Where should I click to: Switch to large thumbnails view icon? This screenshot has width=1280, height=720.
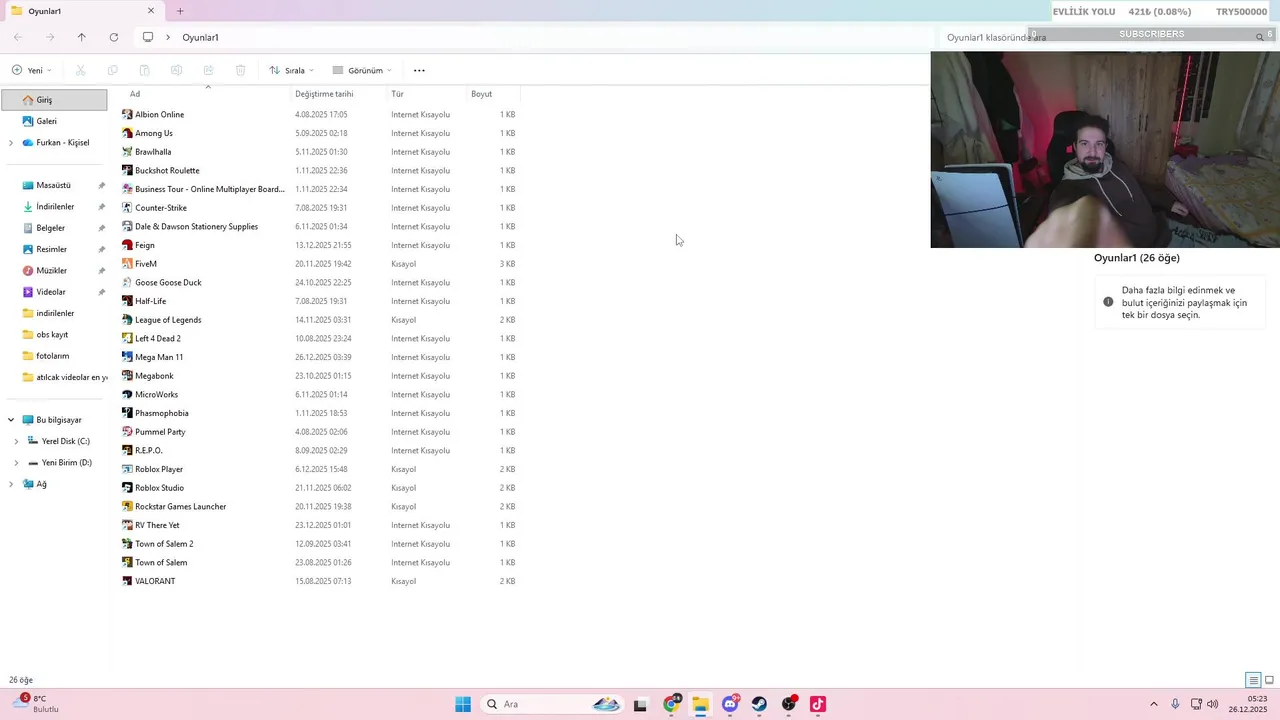click(x=1270, y=680)
